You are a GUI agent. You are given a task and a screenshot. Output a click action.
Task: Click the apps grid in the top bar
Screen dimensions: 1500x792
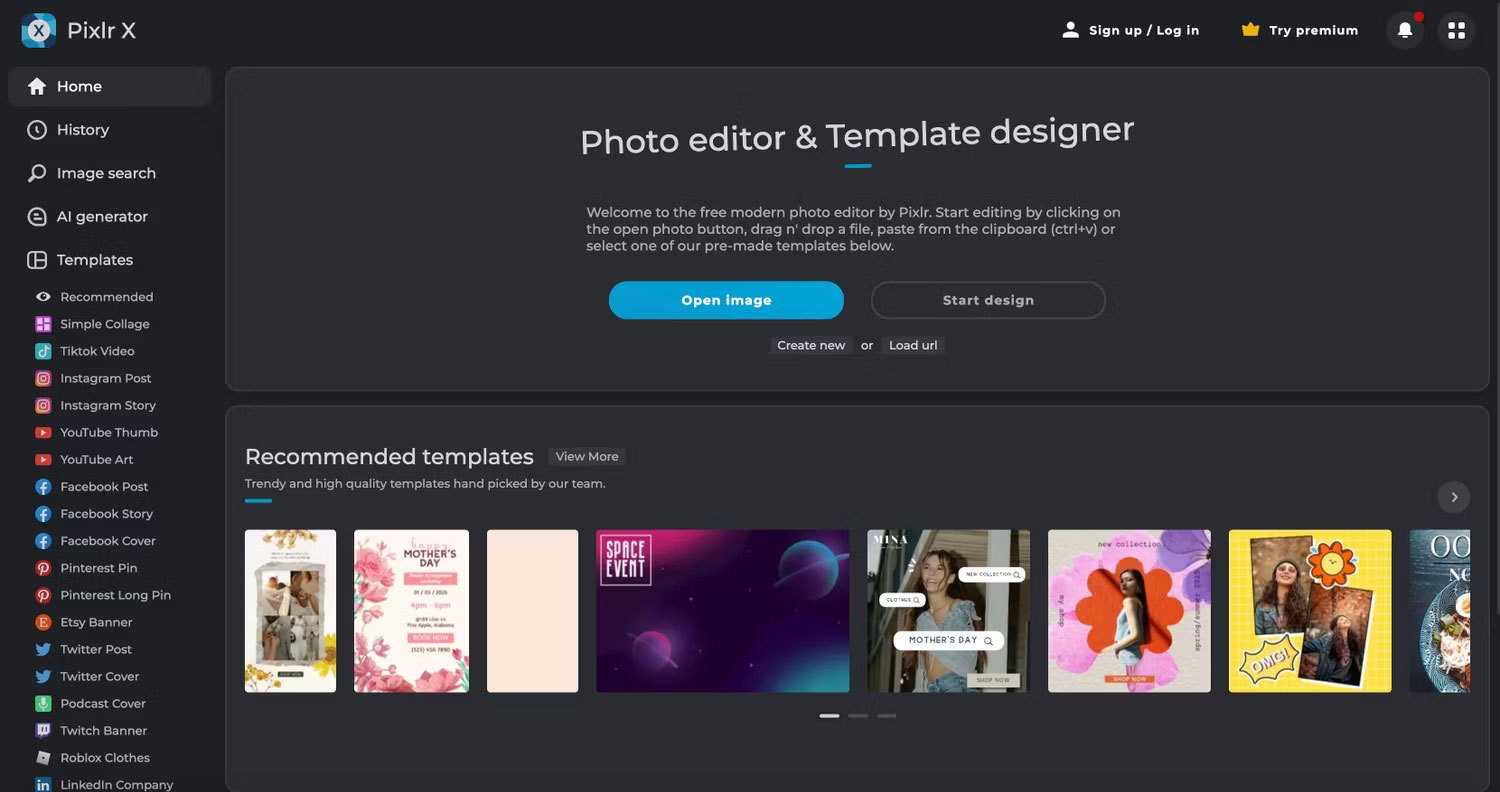click(x=1456, y=30)
